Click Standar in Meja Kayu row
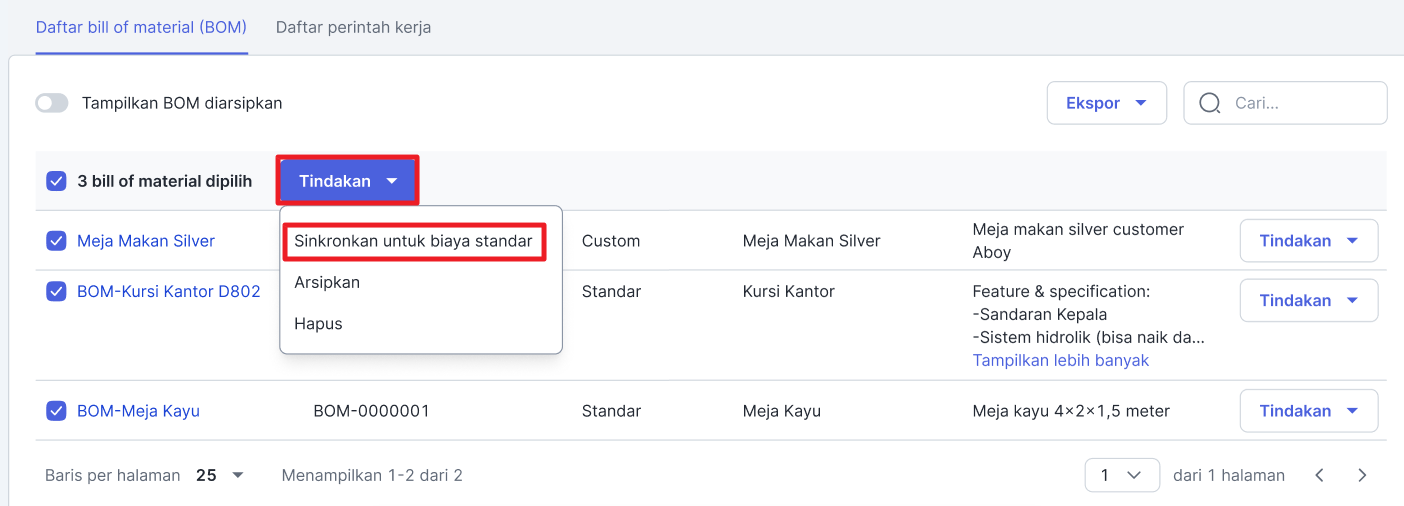Screen dimensions: 1404x506 coord(612,411)
